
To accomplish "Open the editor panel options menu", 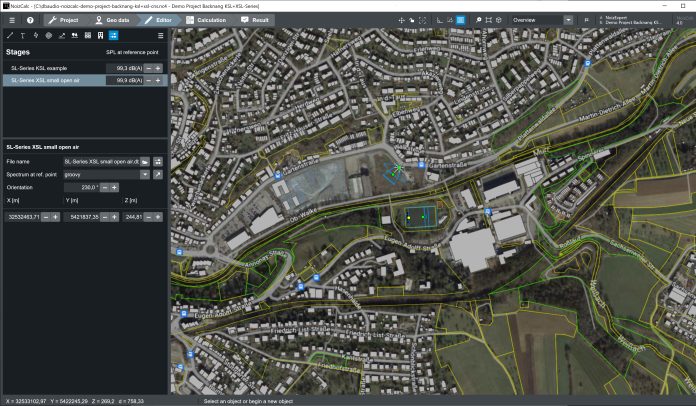I will [161, 36].
